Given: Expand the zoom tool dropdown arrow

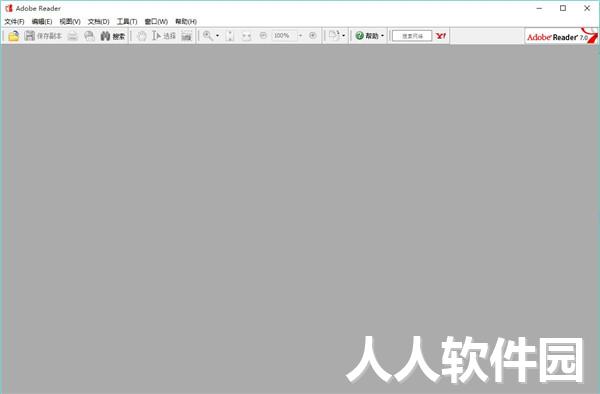Looking at the screenshot, I should [x=217, y=36].
